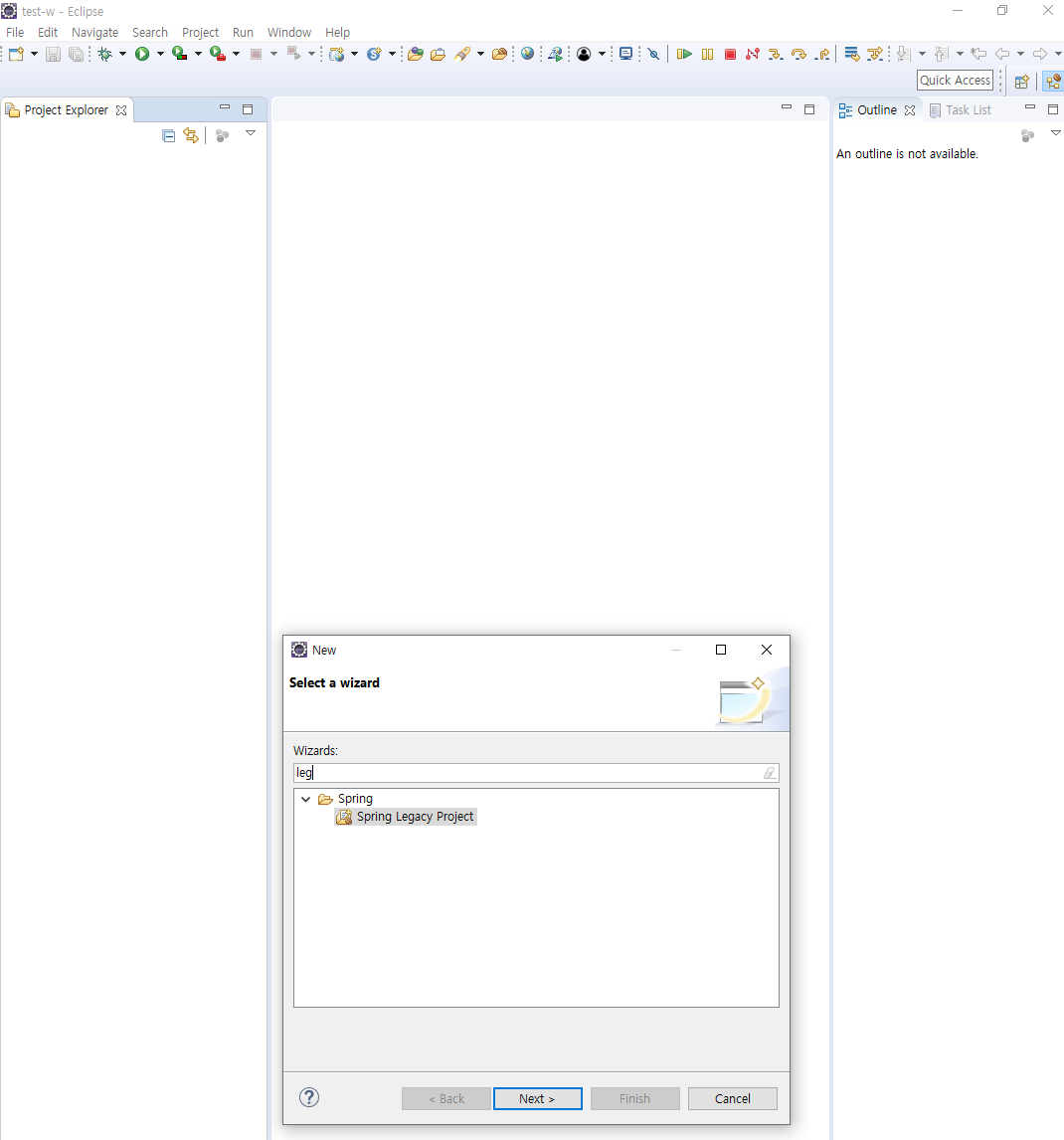The width and height of the screenshot is (1064, 1140).
Task: Select Spring Legacy Project in tree
Action: (x=406, y=817)
